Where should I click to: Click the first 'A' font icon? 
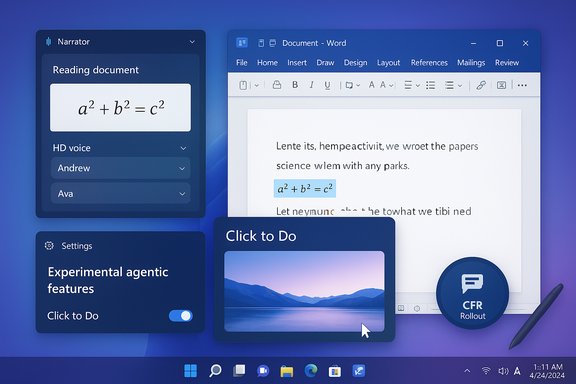[x=371, y=85]
